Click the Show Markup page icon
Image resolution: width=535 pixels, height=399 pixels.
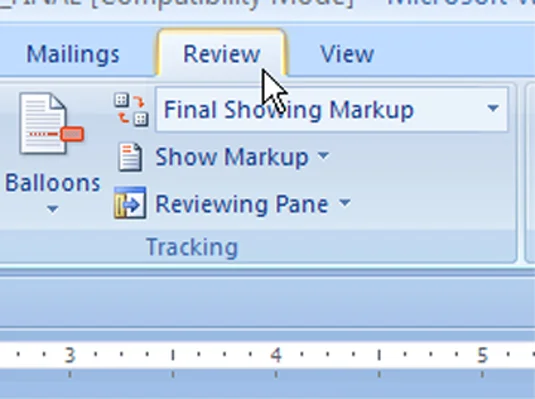click(130, 157)
